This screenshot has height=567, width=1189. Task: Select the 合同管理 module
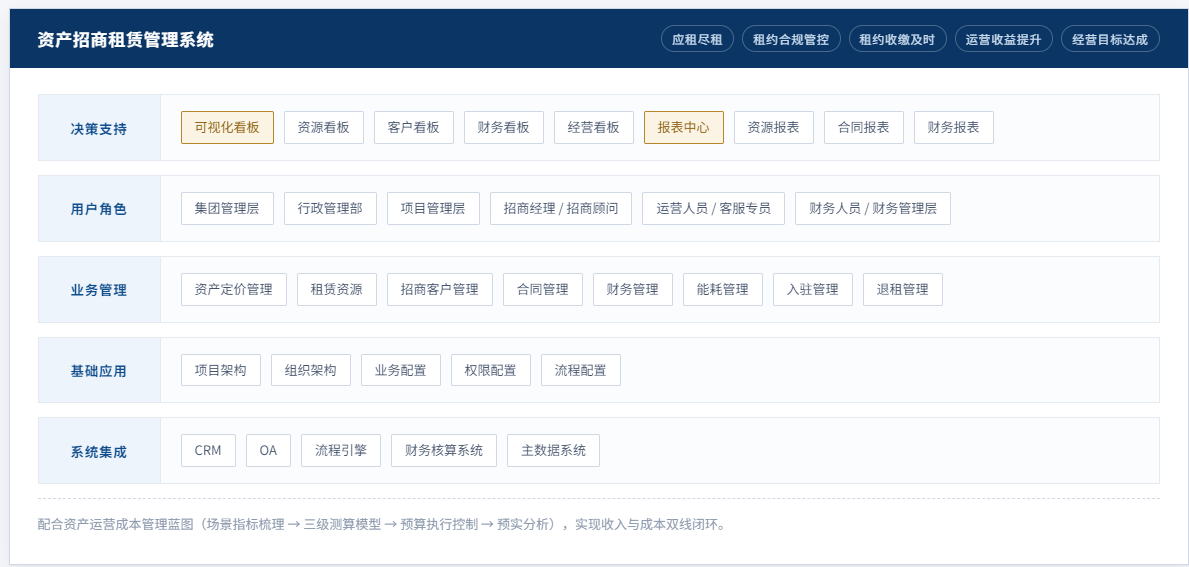[543, 290]
